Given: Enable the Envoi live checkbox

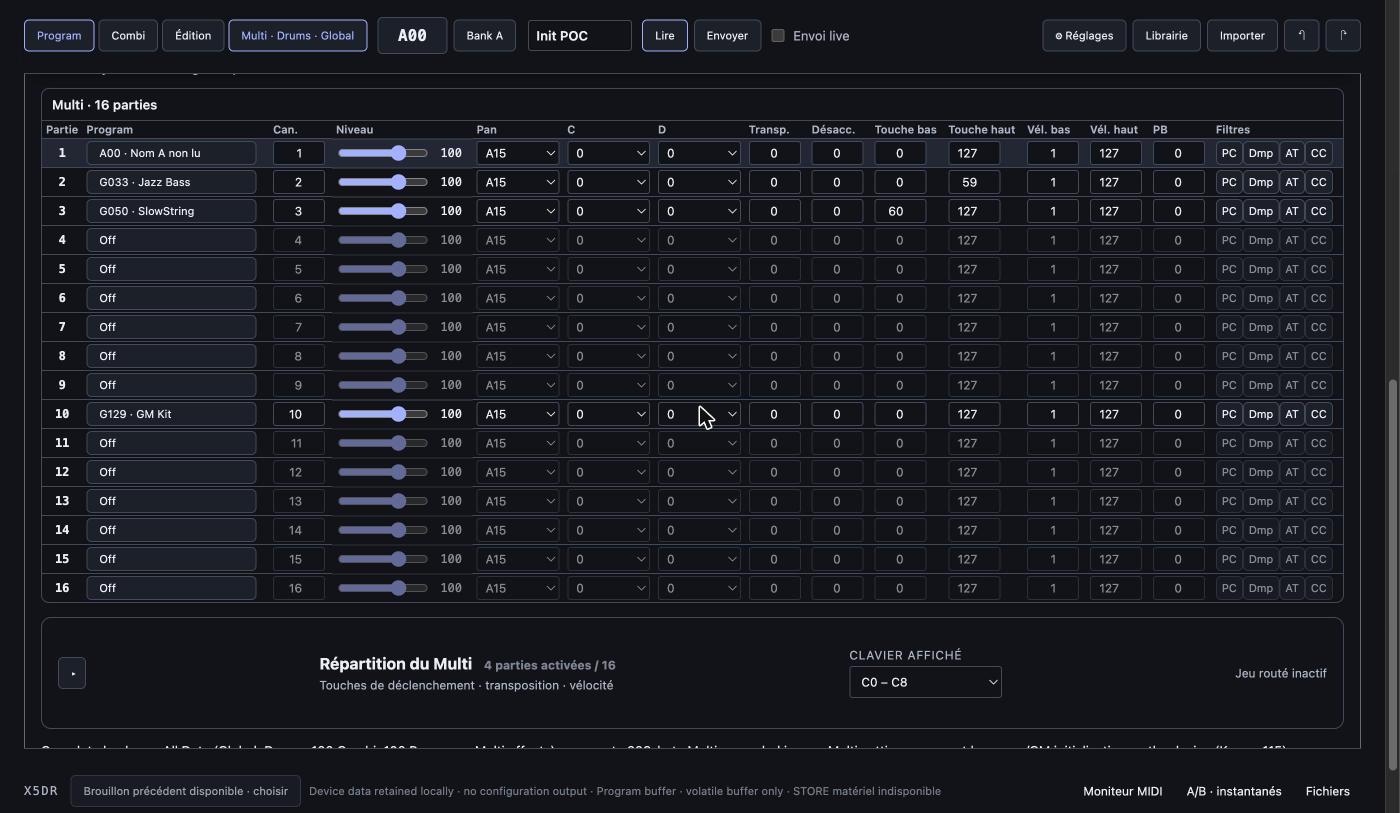Looking at the screenshot, I should pos(778,36).
